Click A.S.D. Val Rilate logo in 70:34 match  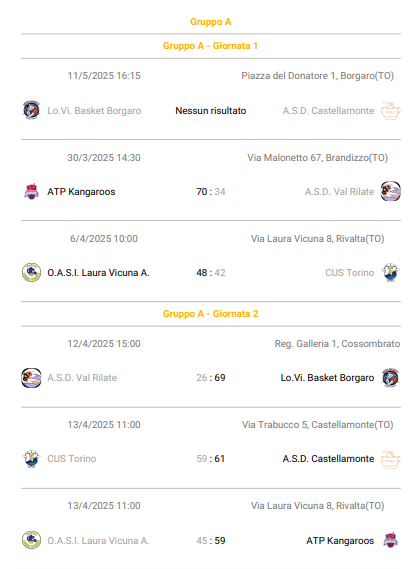pyautogui.click(x=391, y=192)
